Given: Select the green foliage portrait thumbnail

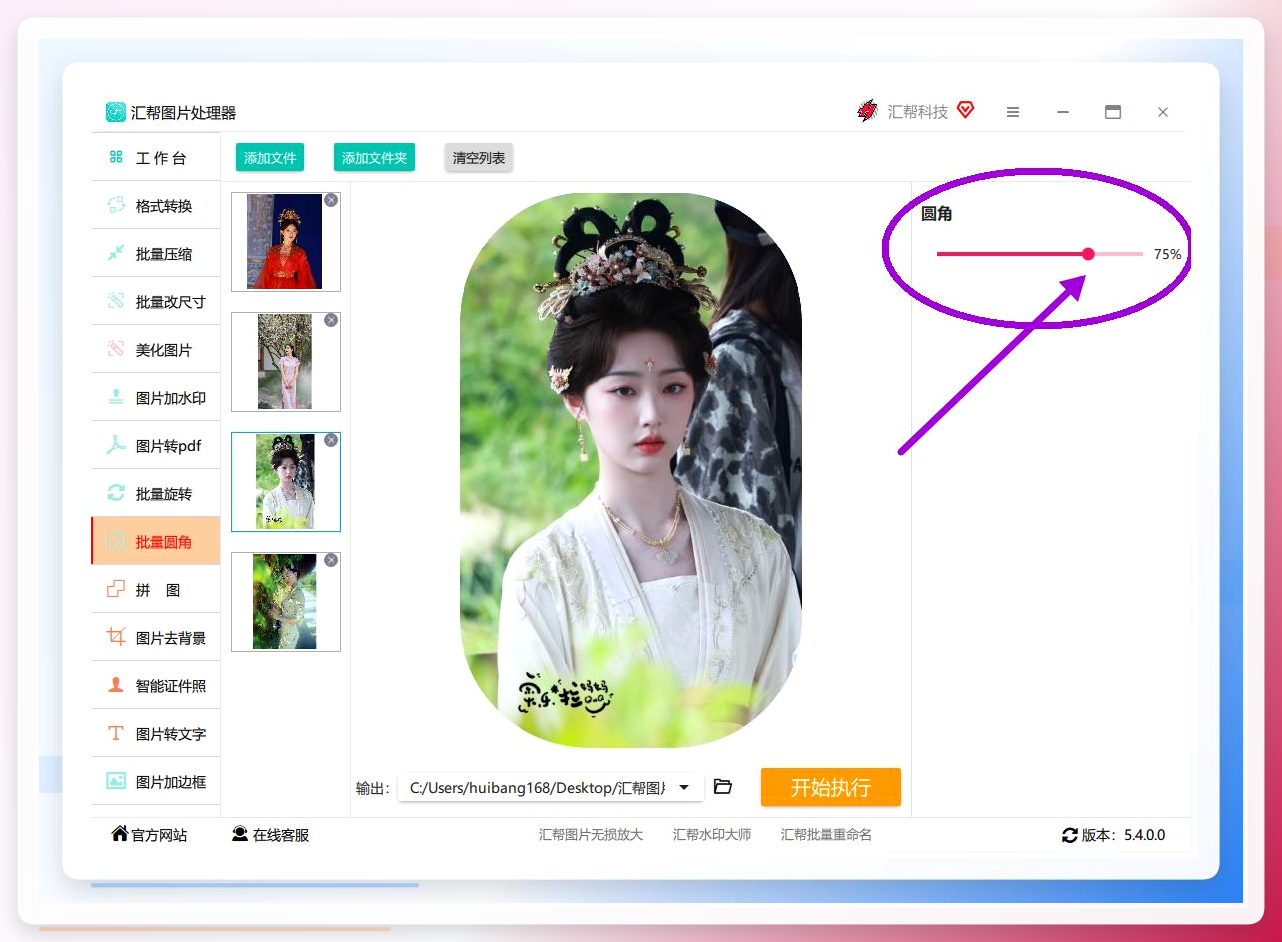Looking at the screenshot, I should click(x=285, y=602).
